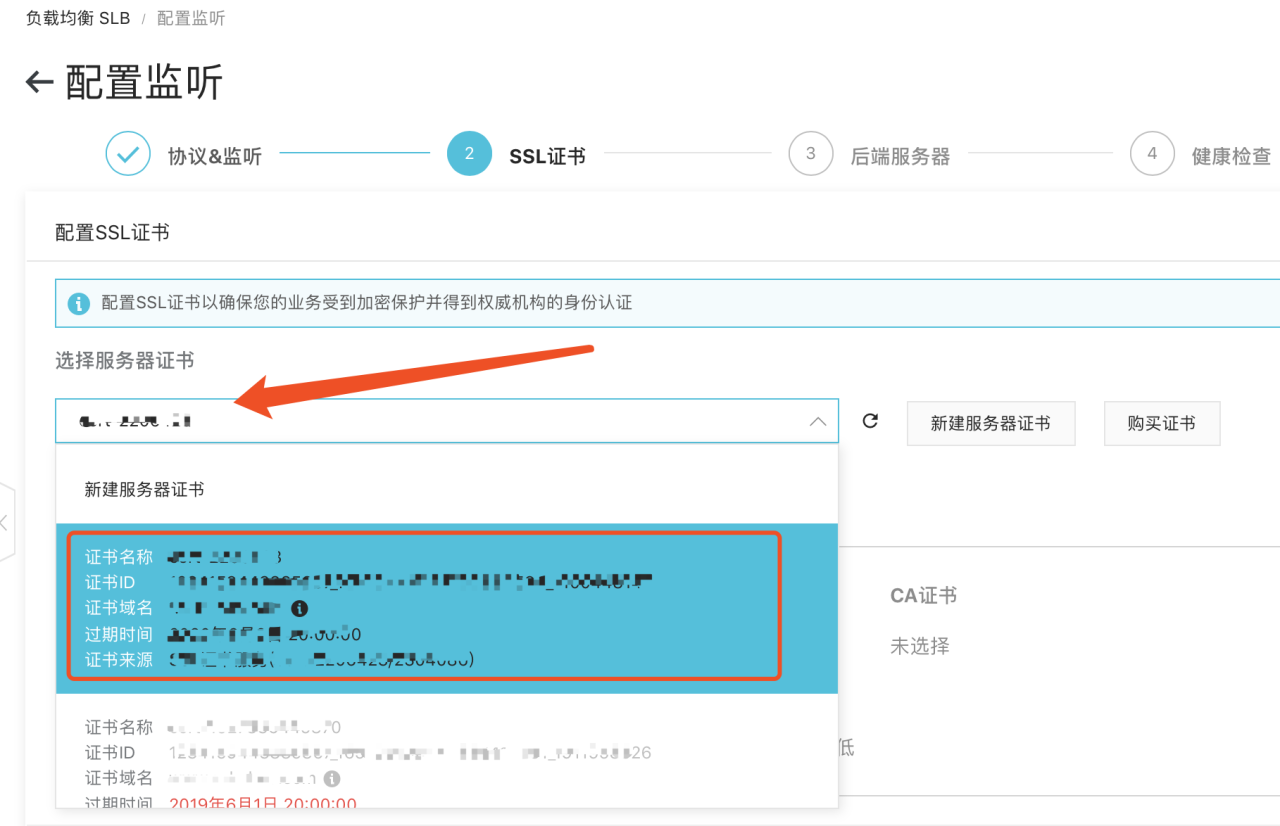Select the SSL证书 step label
Viewport: 1280px width, 826px height.
tap(548, 156)
